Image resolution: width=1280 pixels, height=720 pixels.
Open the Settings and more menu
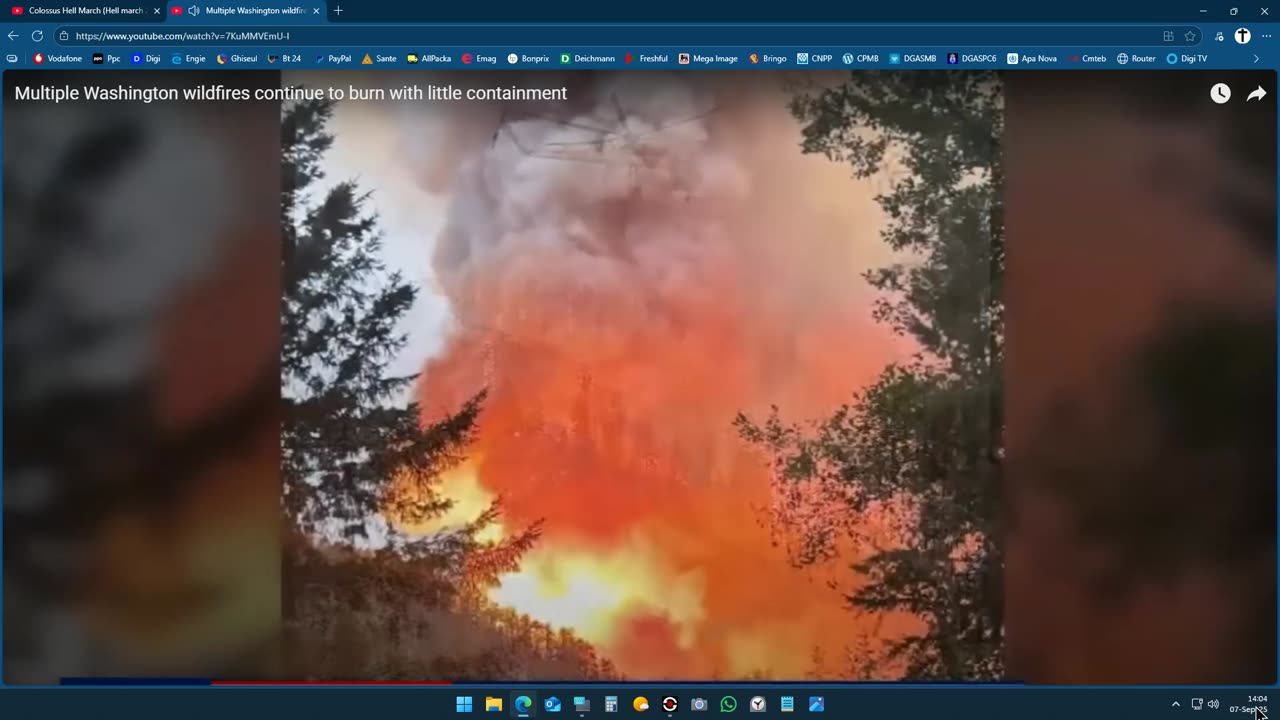click(x=1265, y=36)
